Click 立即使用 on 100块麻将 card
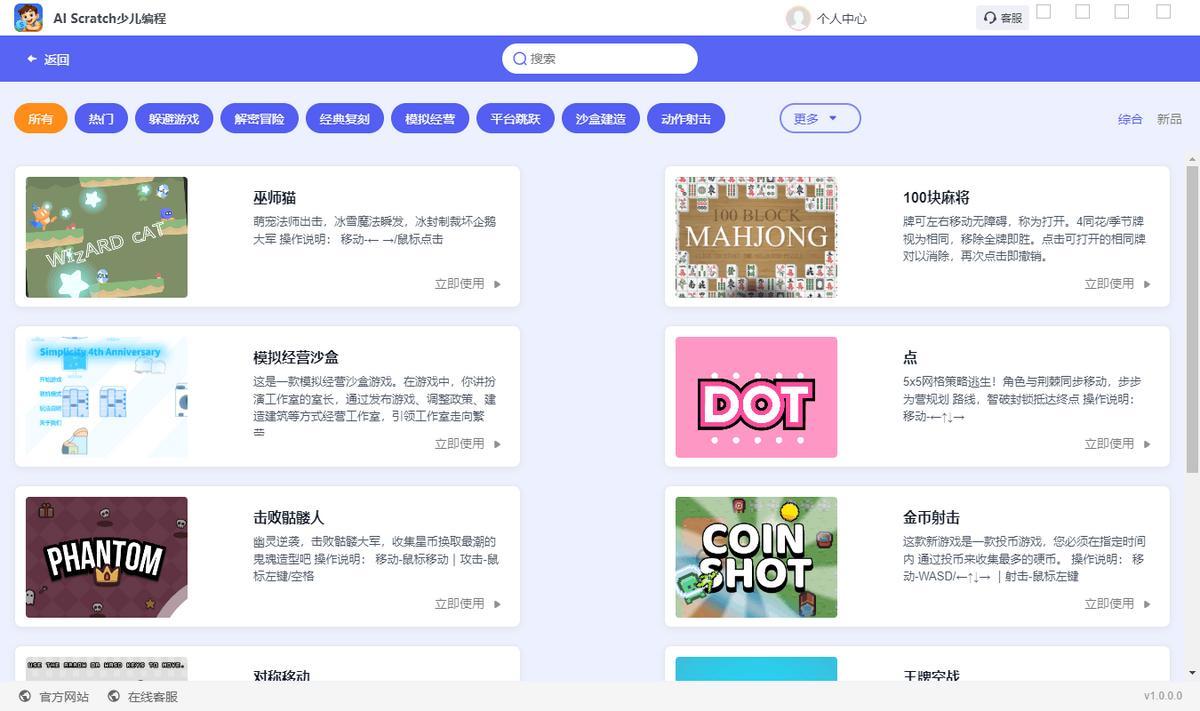Screen dimensions: 1200x711 1116,284
